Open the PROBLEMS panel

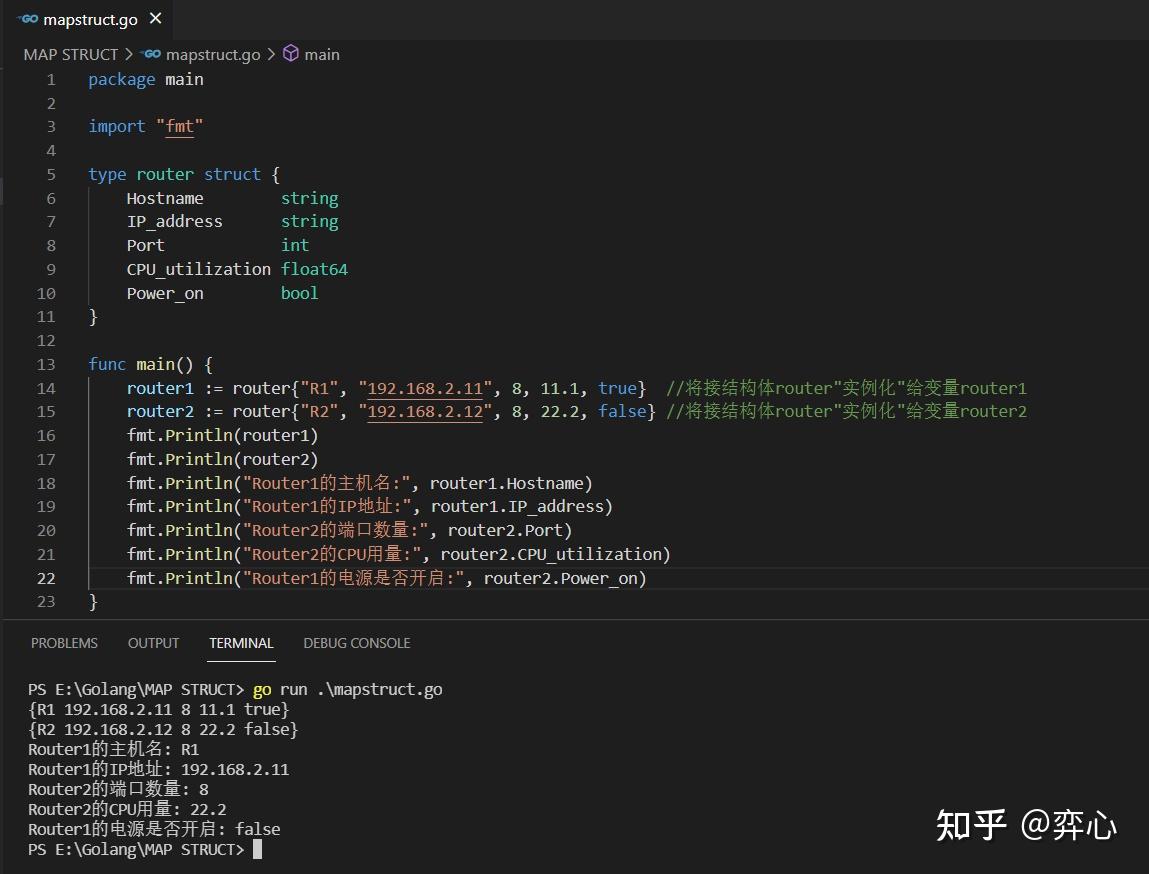(64, 643)
